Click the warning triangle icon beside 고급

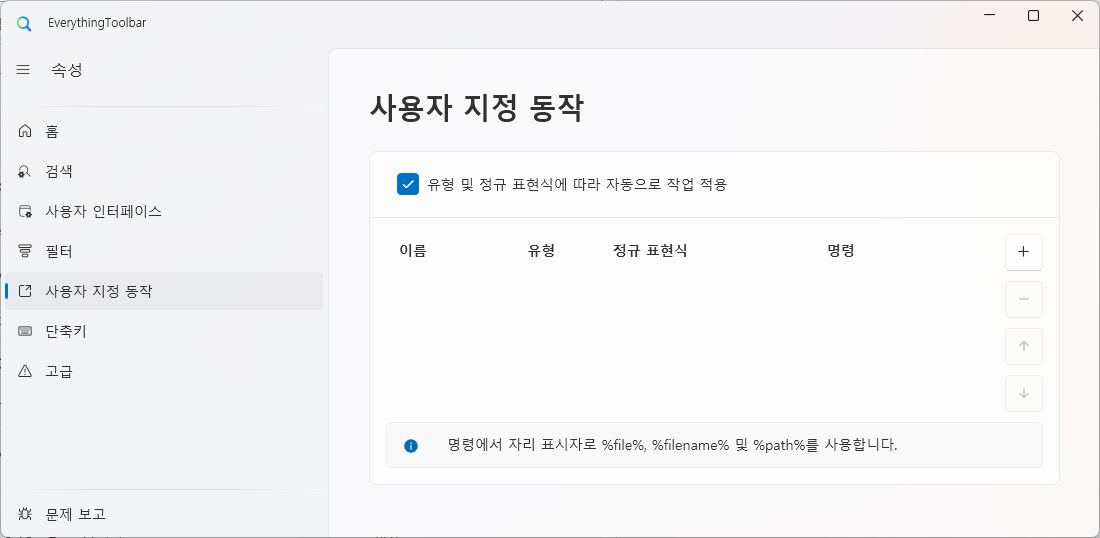25,371
